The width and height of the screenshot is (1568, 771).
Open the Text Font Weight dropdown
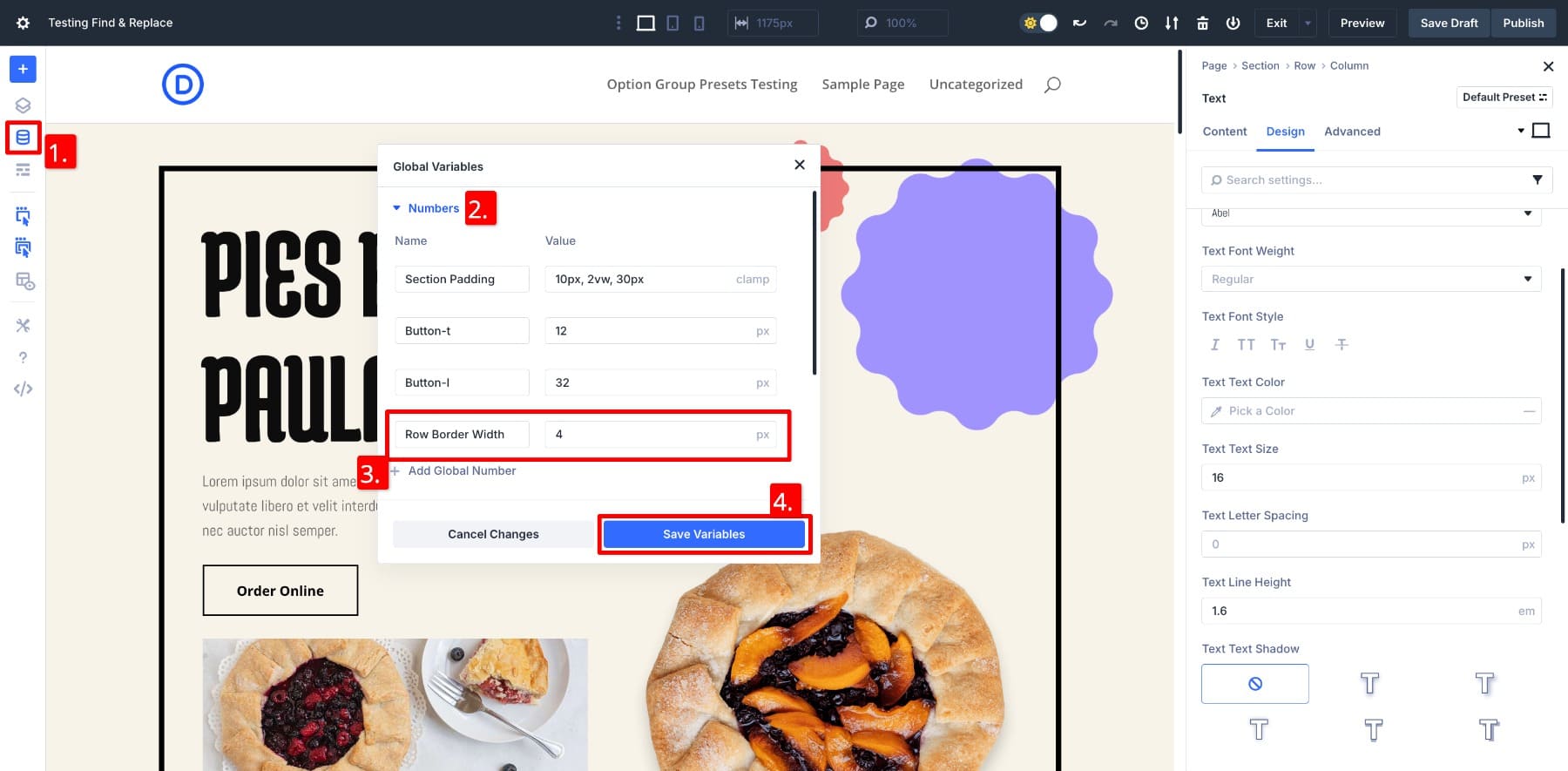[1370, 280]
